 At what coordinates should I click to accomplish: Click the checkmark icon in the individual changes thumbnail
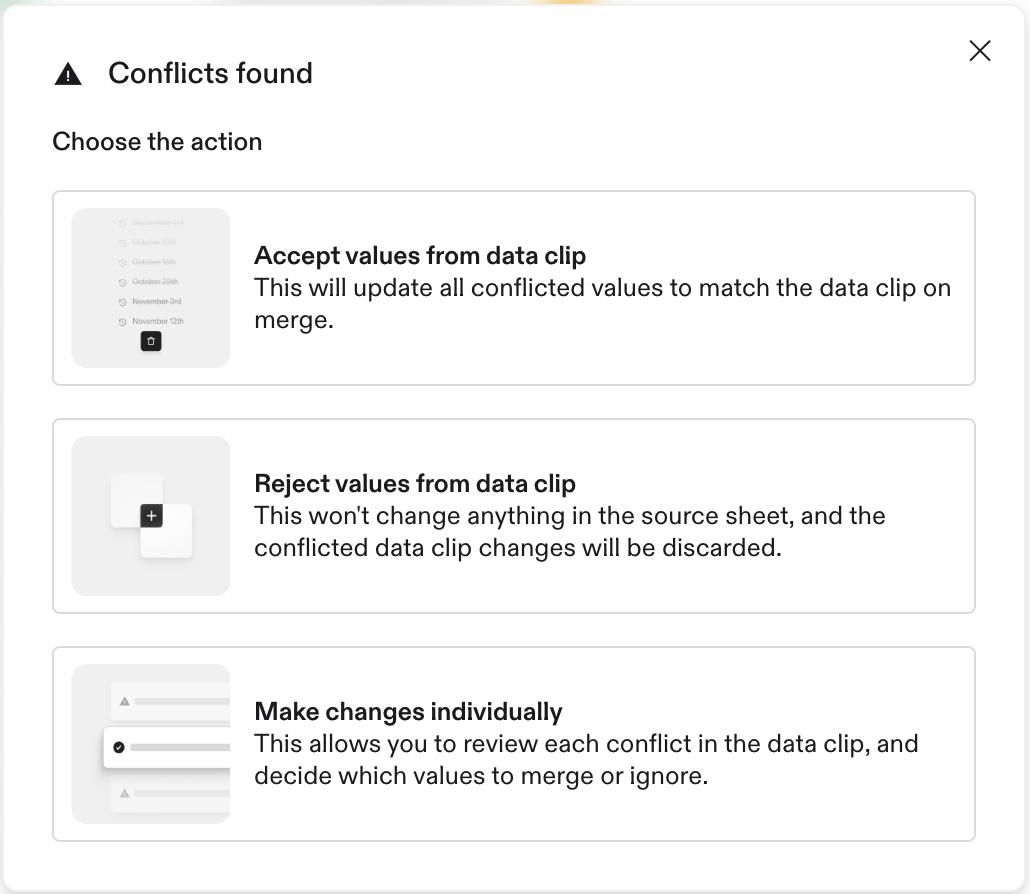pyautogui.click(x=119, y=747)
